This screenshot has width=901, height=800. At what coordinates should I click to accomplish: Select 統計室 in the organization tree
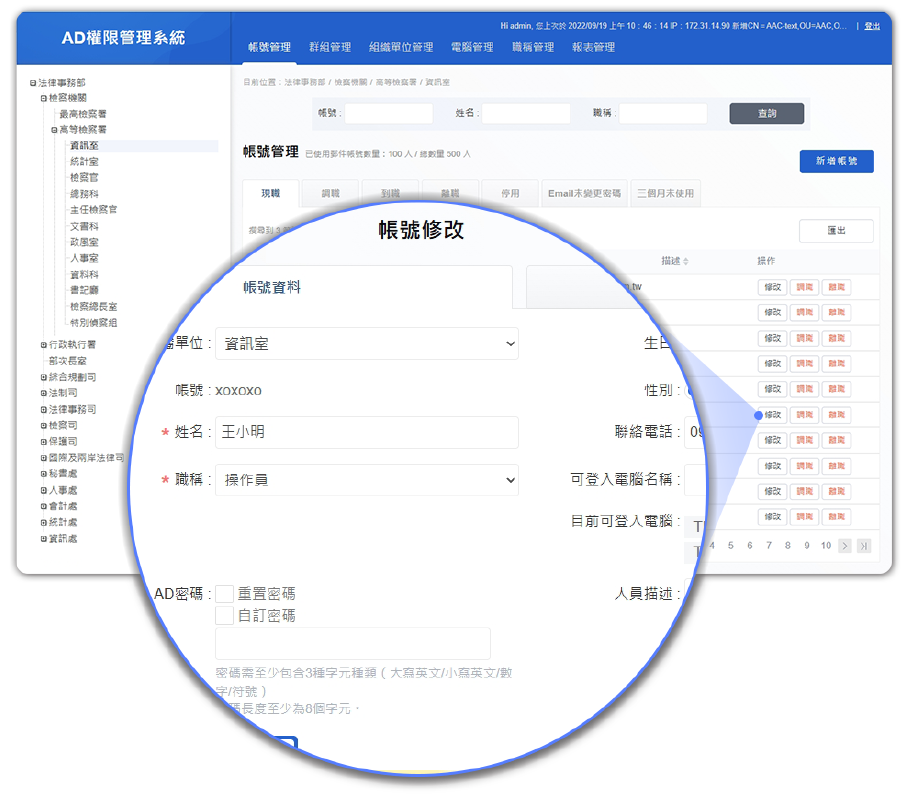tap(84, 162)
